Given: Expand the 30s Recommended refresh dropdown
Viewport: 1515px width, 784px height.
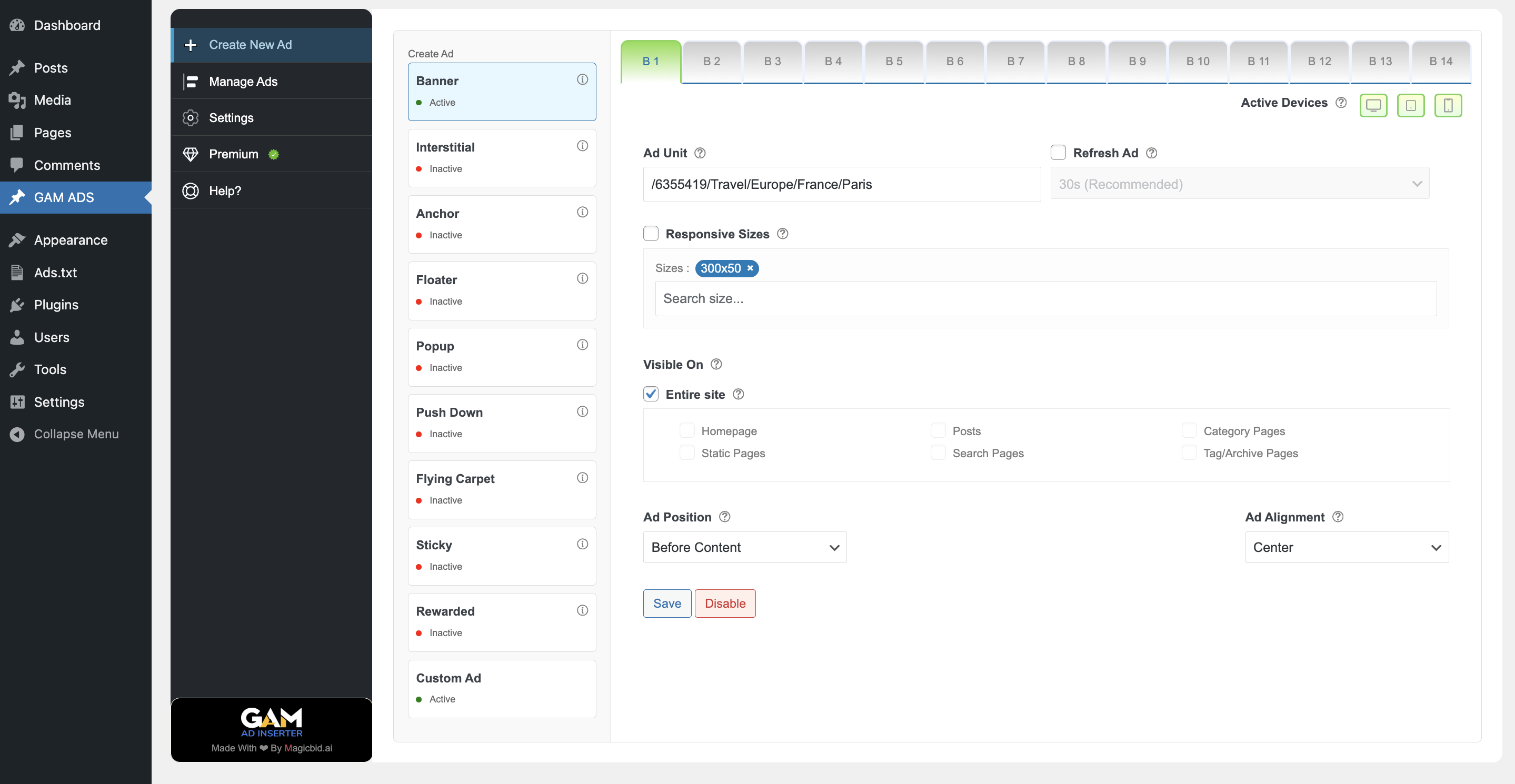Looking at the screenshot, I should [x=1239, y=184].
